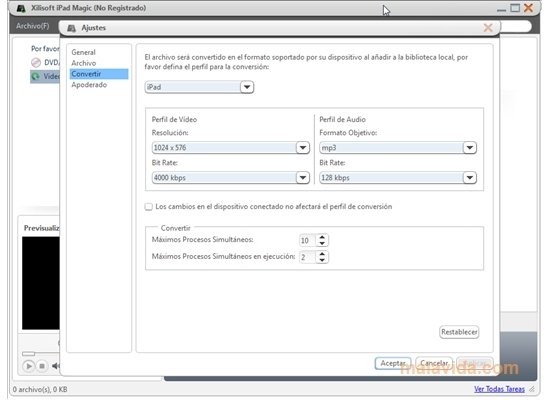The image size is (550, 400).
Task: Close the Xilisoft iPad Magic window
Action: click(x=528, y=8)
